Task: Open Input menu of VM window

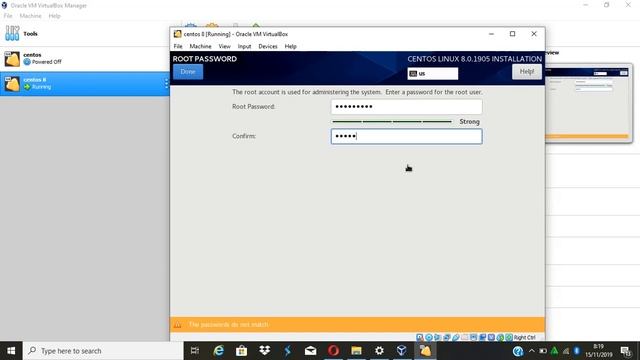Action: [x=244, y=47]
